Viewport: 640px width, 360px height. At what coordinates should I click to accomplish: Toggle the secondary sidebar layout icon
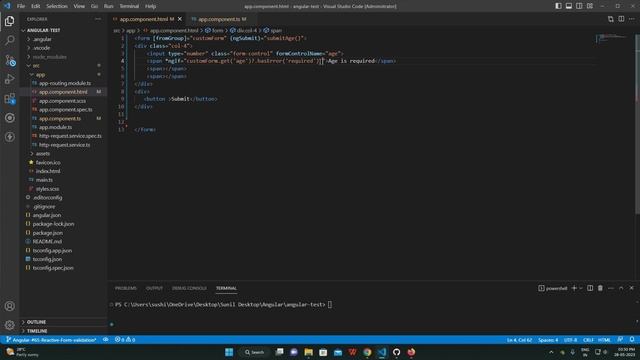pos(579,6)
